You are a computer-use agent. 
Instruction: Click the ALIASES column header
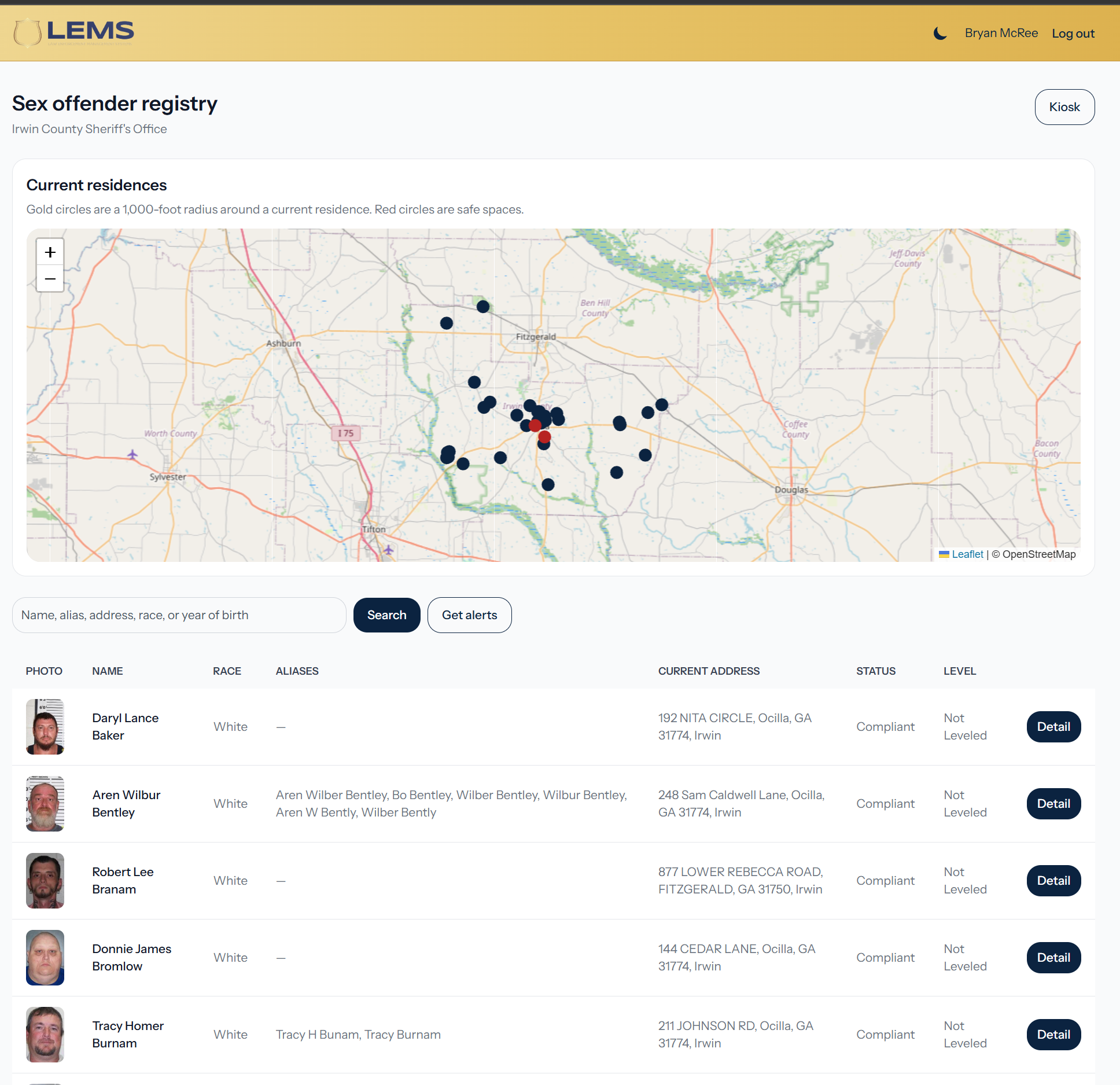[297, 671]
